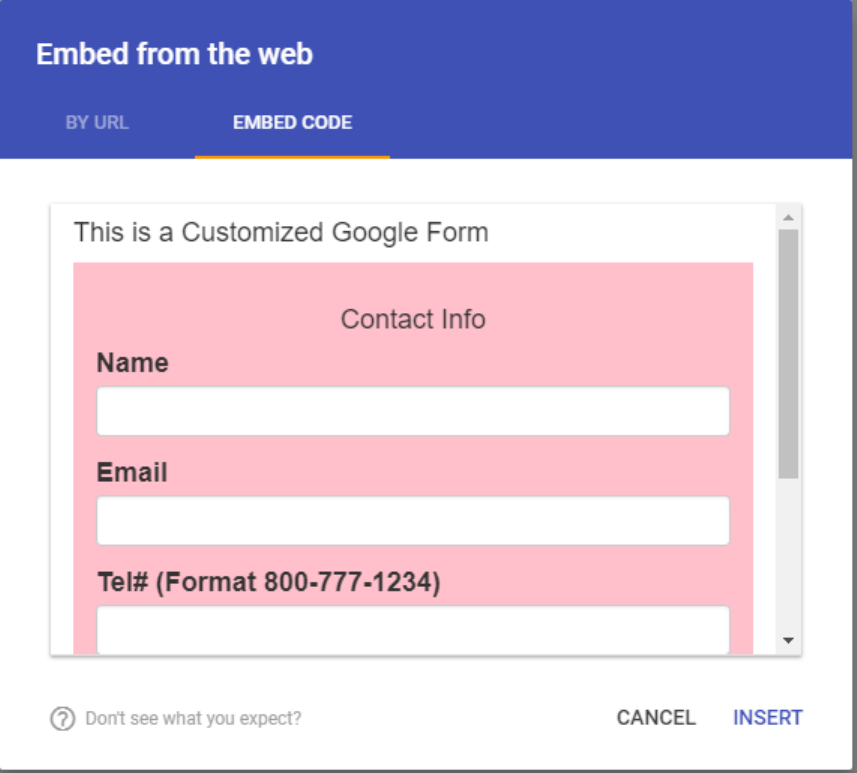857x773 pixels.
Task: Click the "Contact Info" heading
Action: (x=413, y=319)
